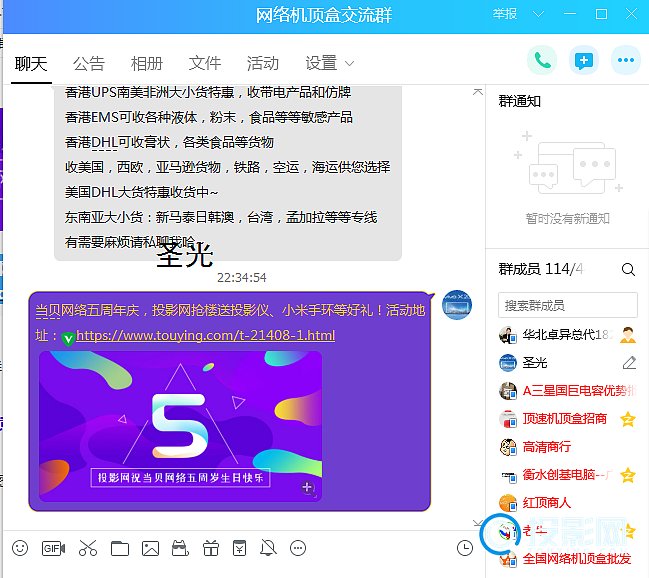The image size is (649, 578).
Task: Open the 公告 tab
Action: pyautogui.click(x=89, y=64)
